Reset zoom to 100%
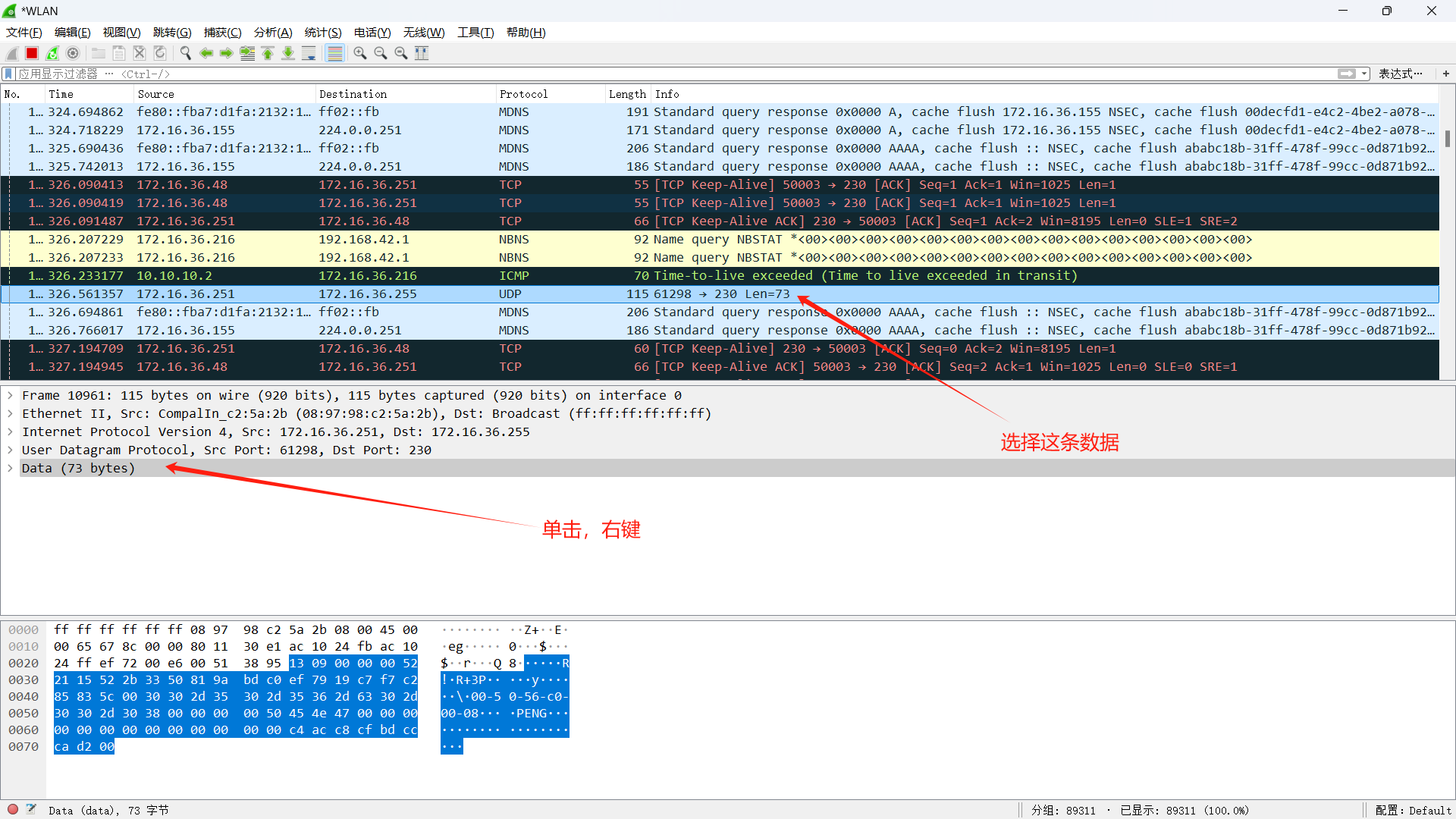Image resolution: width=1456 pixels, height=819 pixels. (402, 53)
